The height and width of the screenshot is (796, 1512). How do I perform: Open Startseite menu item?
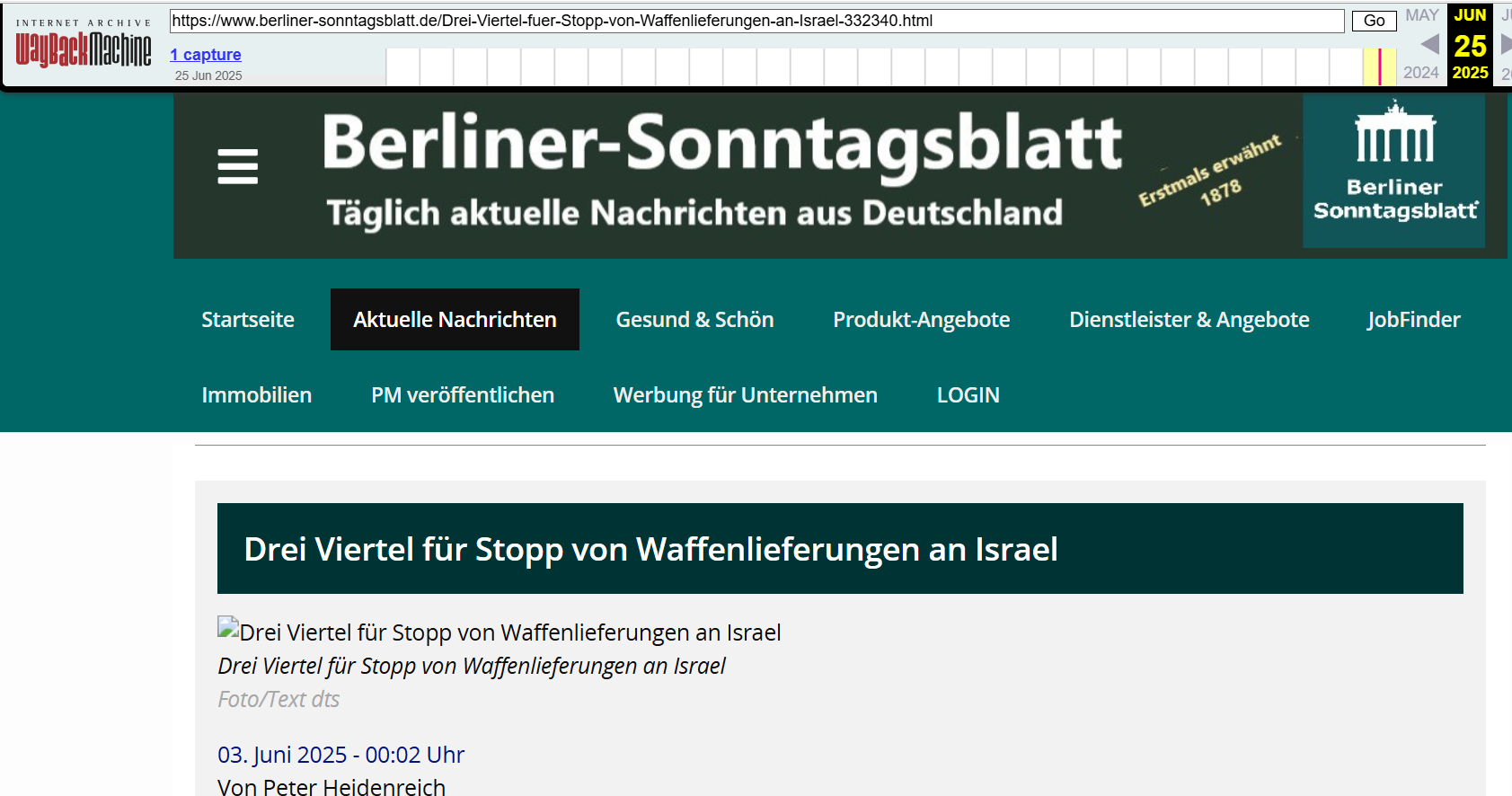[x=248, y=320]
